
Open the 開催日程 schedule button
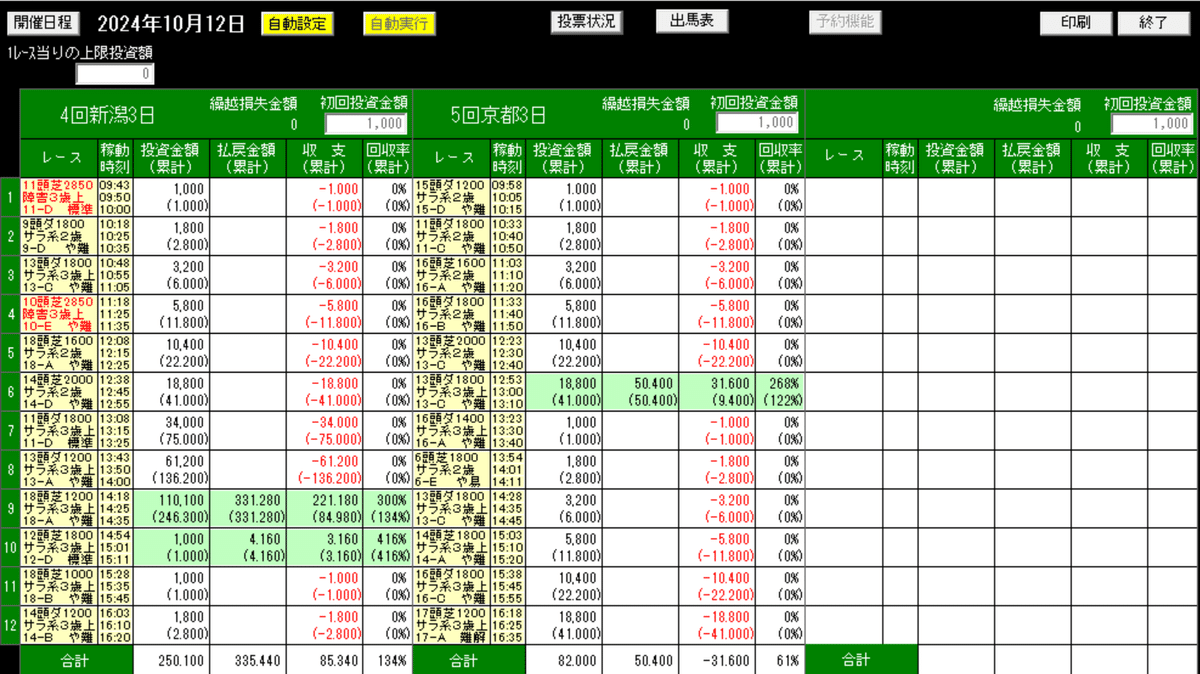click(44, 22)
